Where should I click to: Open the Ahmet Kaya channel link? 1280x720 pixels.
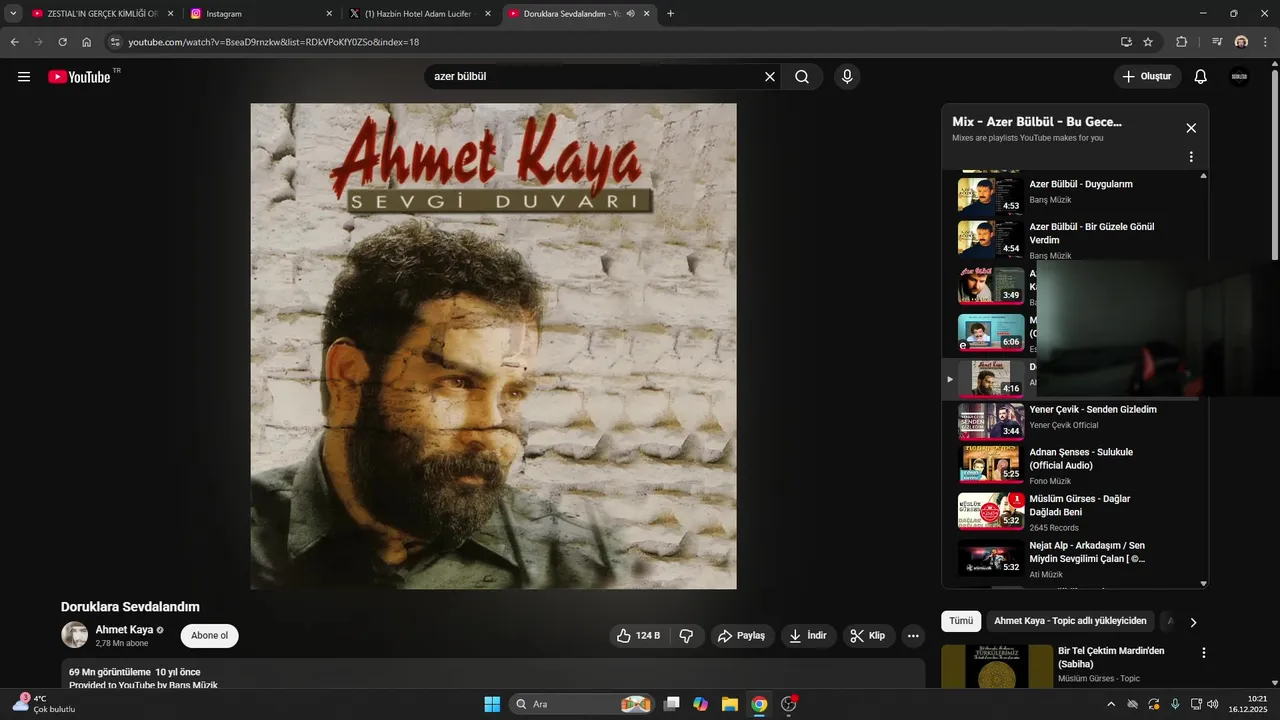(124, 630)
